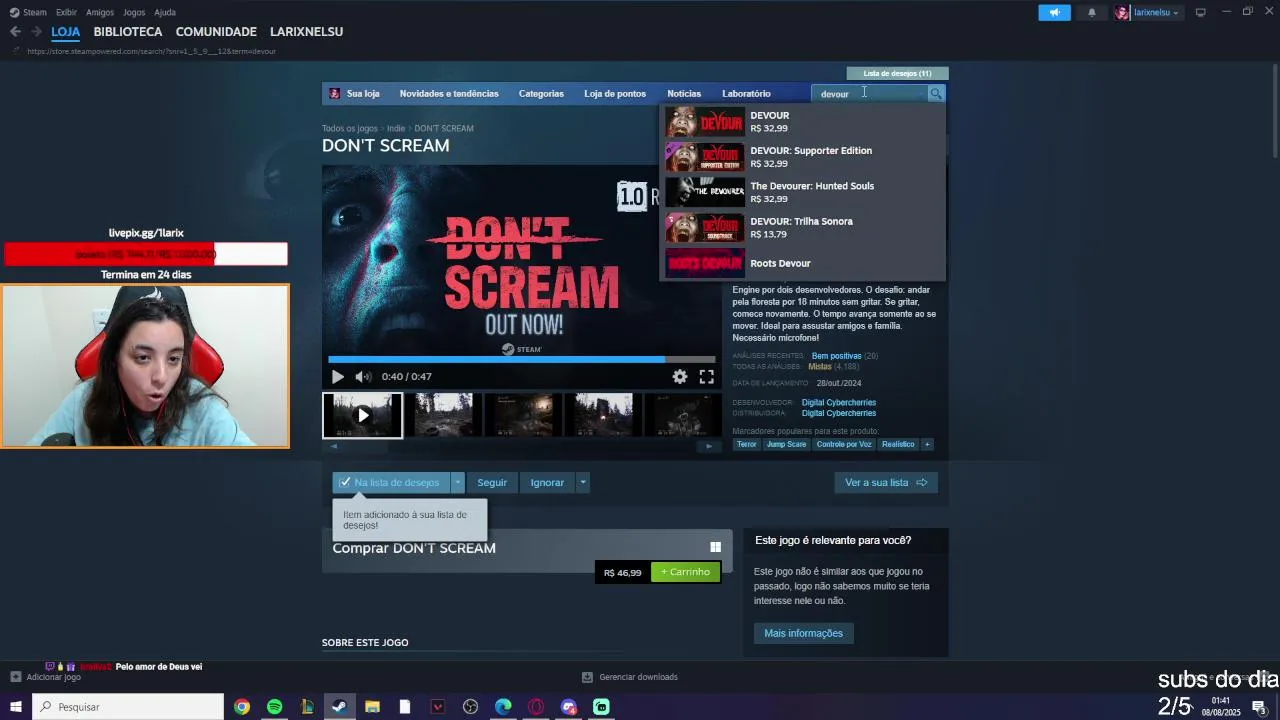Viewport: 1280px width, 720px height.
Task: Expand the Ignorar dropdown arrow
Action: point(583,482)
